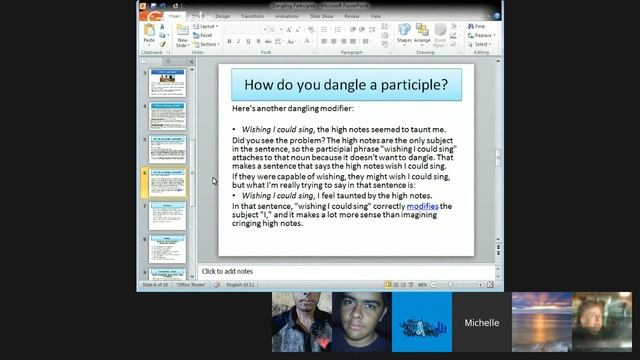640x360 pixels.
Task: Follow the 'modifies' hyperlink on slide
Action: (x=422, y=206)
